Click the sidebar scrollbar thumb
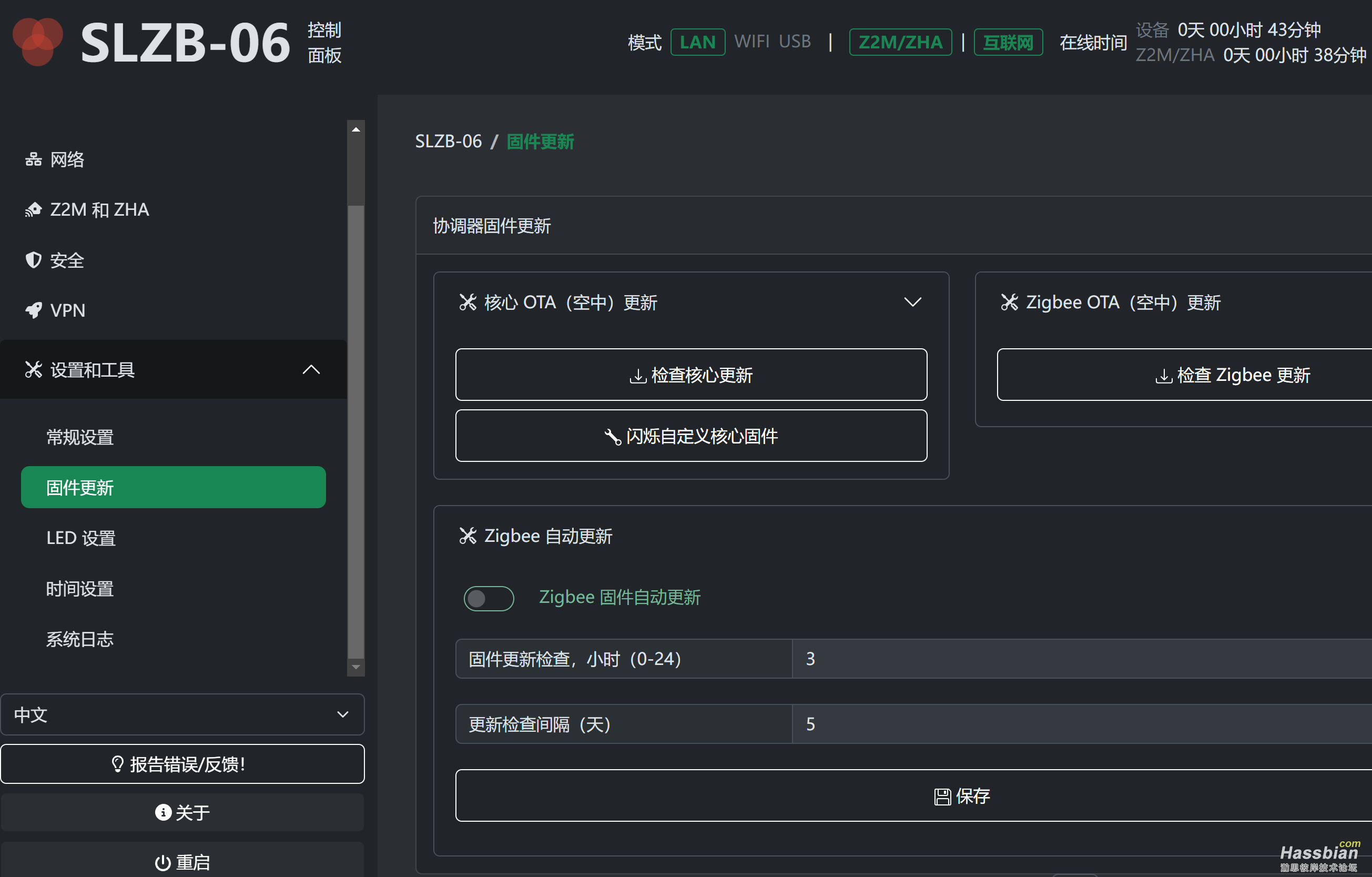This screenshot has height=877, width=1372. click(x=356, y=431)
